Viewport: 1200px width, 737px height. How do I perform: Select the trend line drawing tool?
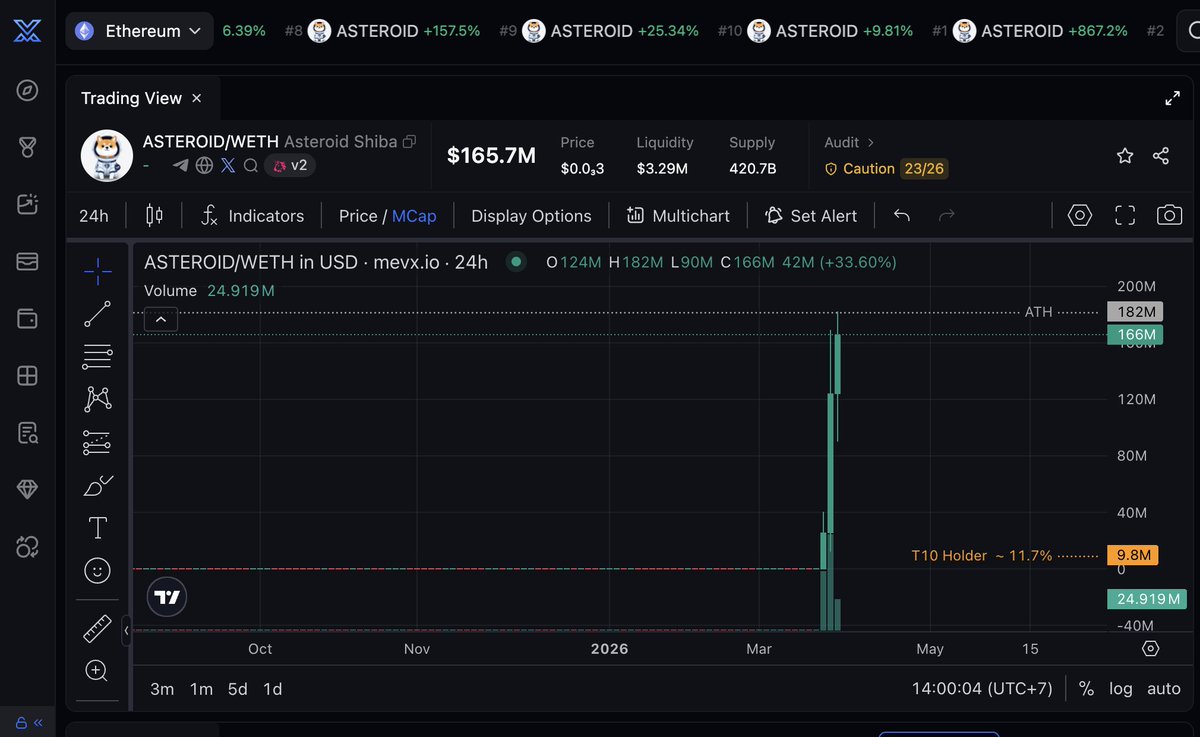(97, 314)
